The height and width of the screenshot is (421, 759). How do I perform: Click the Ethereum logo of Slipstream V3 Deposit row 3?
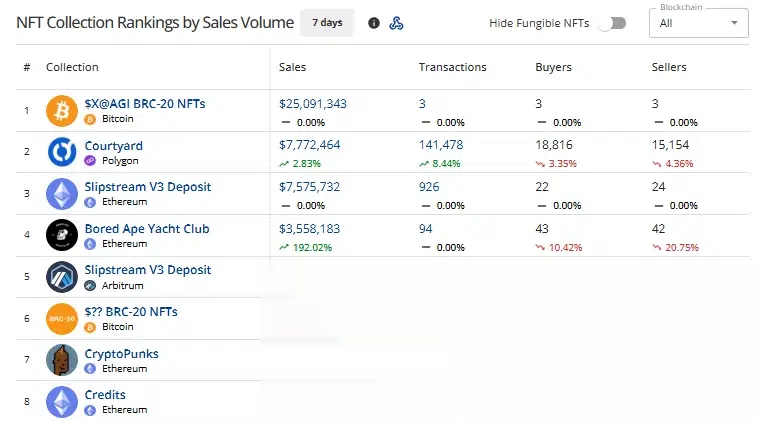coord(62,194)
